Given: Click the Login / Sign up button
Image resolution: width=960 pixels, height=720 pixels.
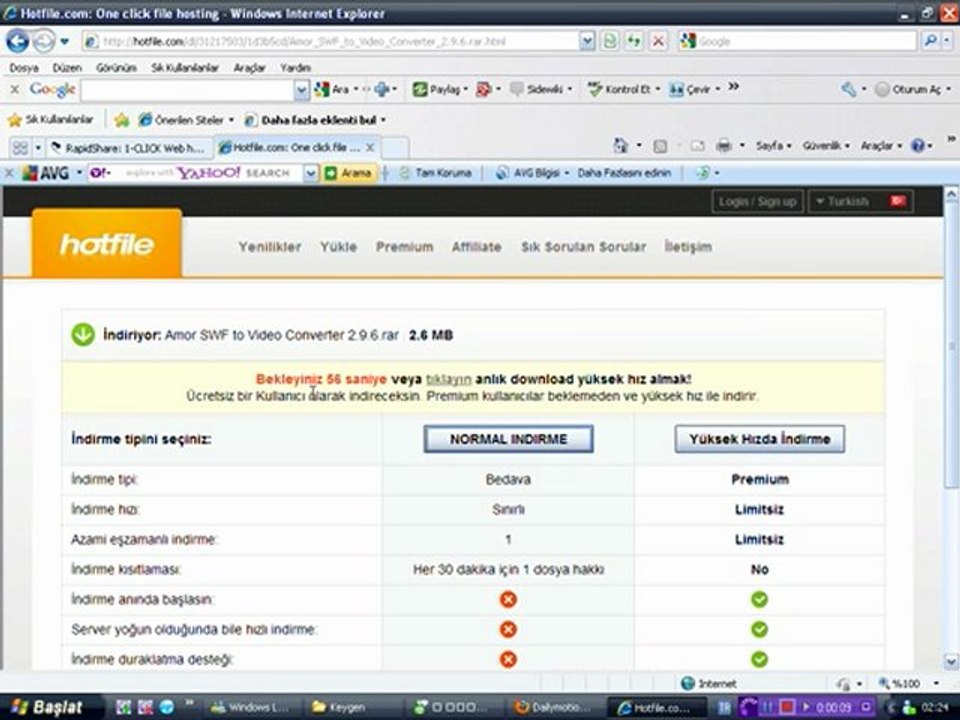Looking at the screenshot, I should (757, 201).
